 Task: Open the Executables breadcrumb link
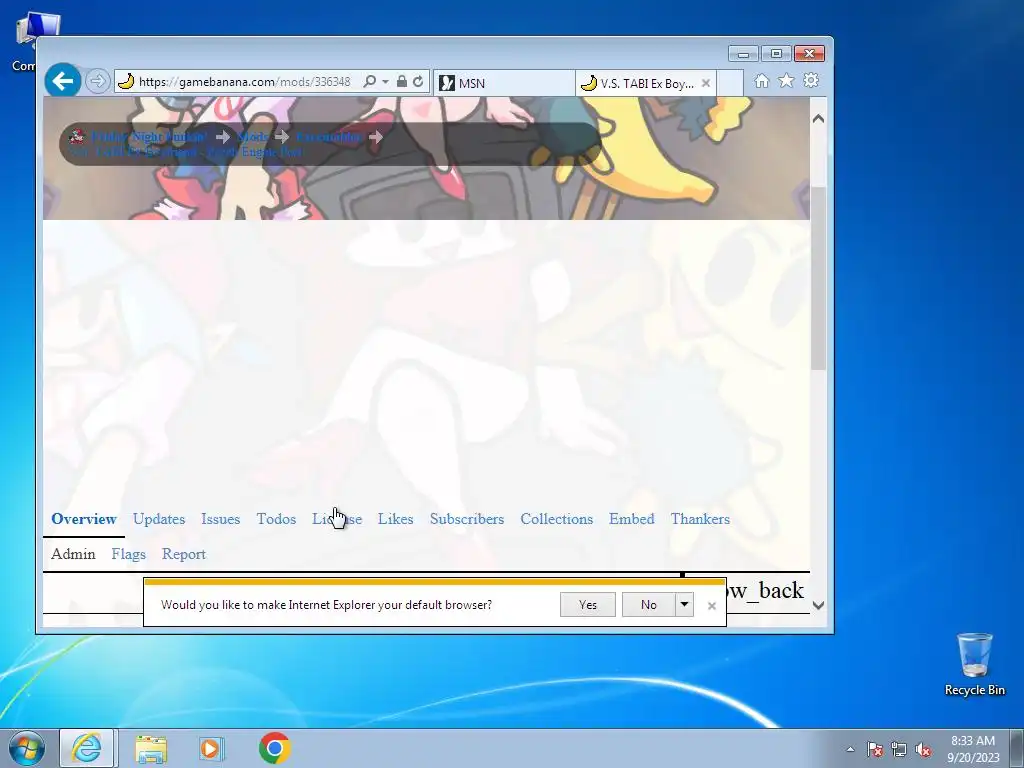point(328,136)
